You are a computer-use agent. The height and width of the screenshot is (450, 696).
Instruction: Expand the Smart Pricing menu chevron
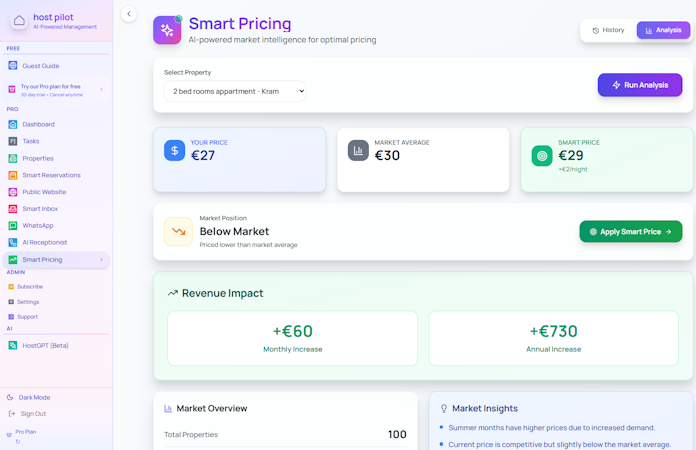(x=101, y=260)
